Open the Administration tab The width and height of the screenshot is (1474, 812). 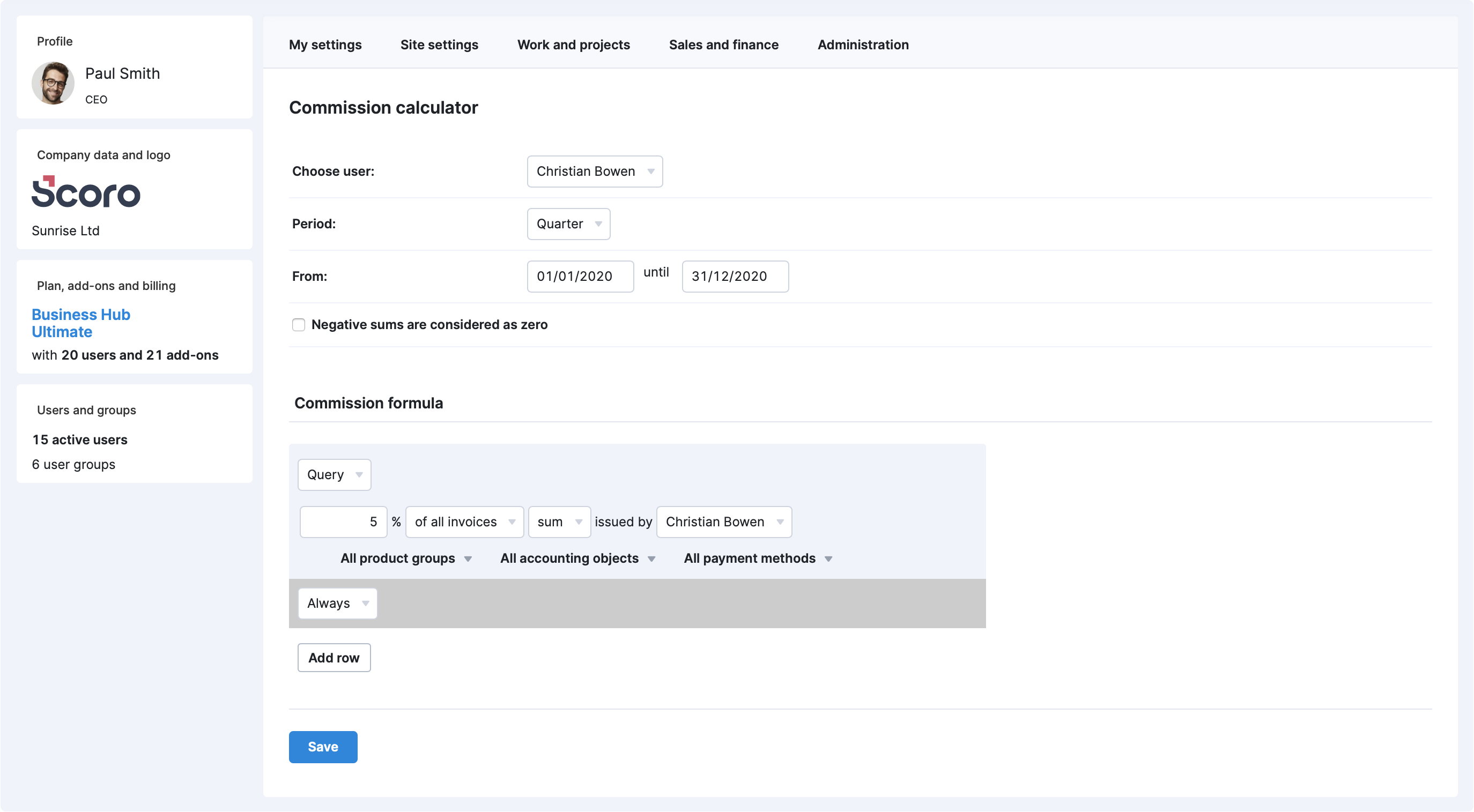[x=863, y=44]
